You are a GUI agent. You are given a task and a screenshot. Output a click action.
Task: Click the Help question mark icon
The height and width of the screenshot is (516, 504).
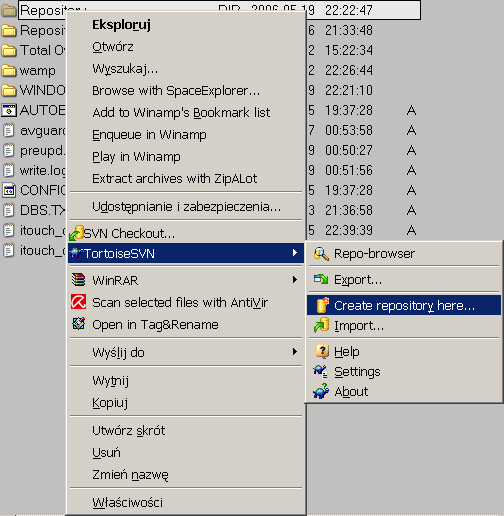coord(322,351)
